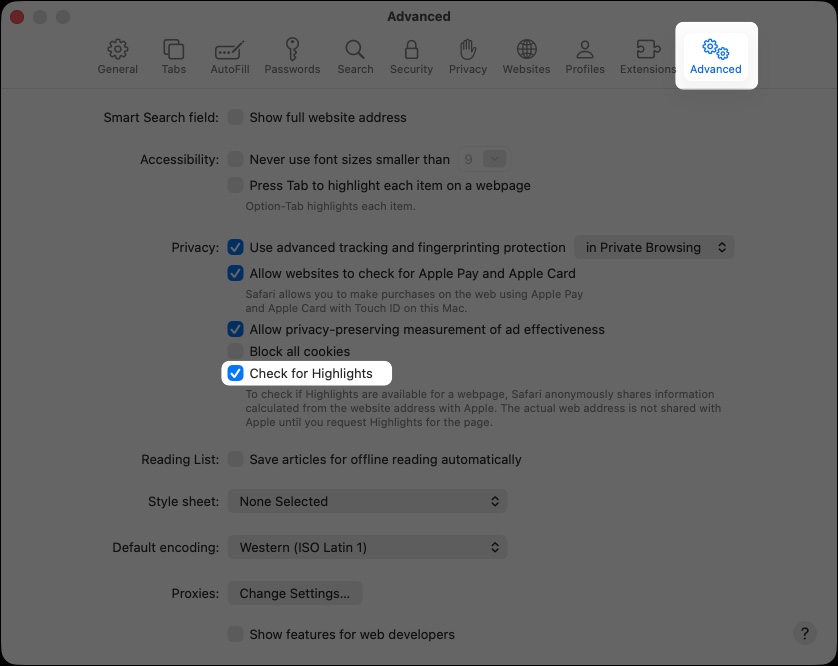This screenshot has width=838, height=666.
Task: Click Change Settings for Proxies
Action: tap(294, 593)
